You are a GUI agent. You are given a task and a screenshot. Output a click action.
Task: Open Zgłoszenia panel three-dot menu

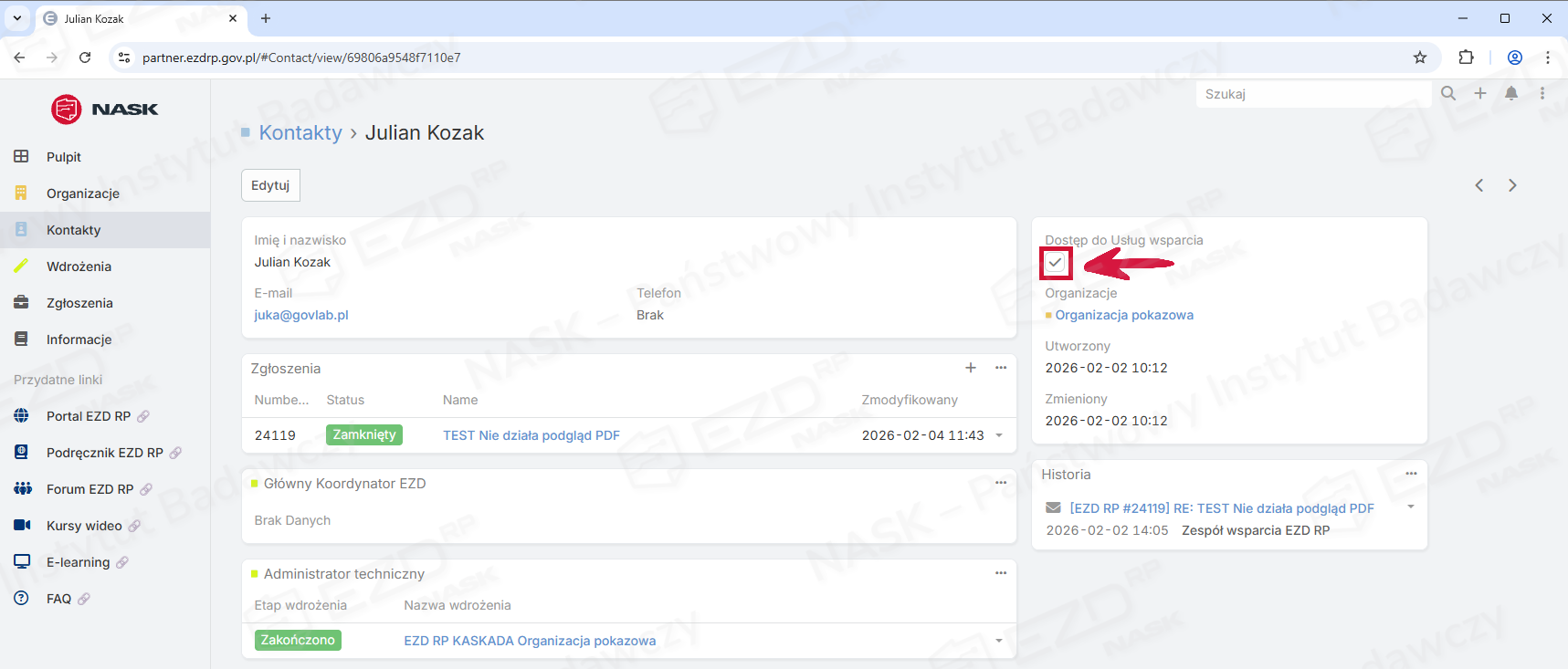pyautogui.click(x=1001, y=368)
